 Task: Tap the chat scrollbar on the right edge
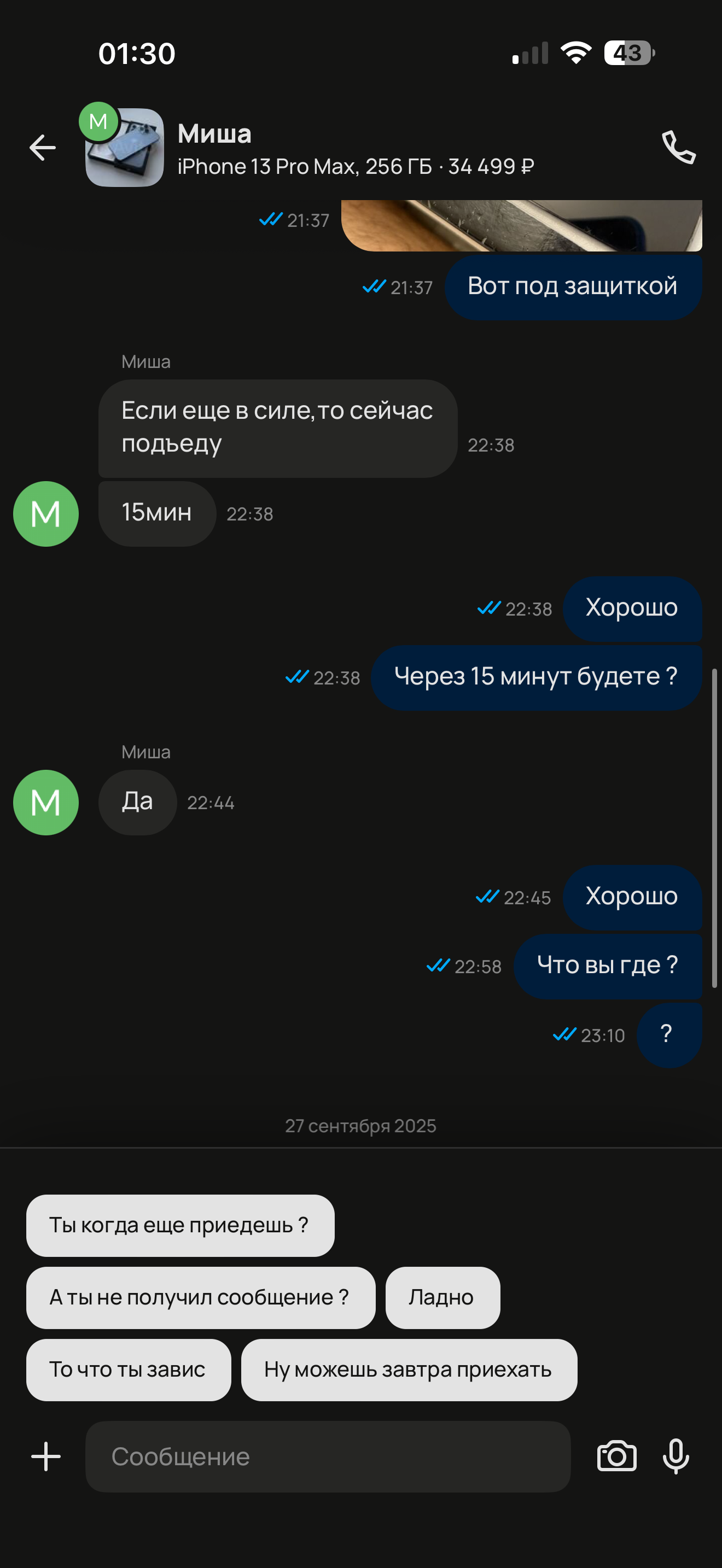click(715, 828)
